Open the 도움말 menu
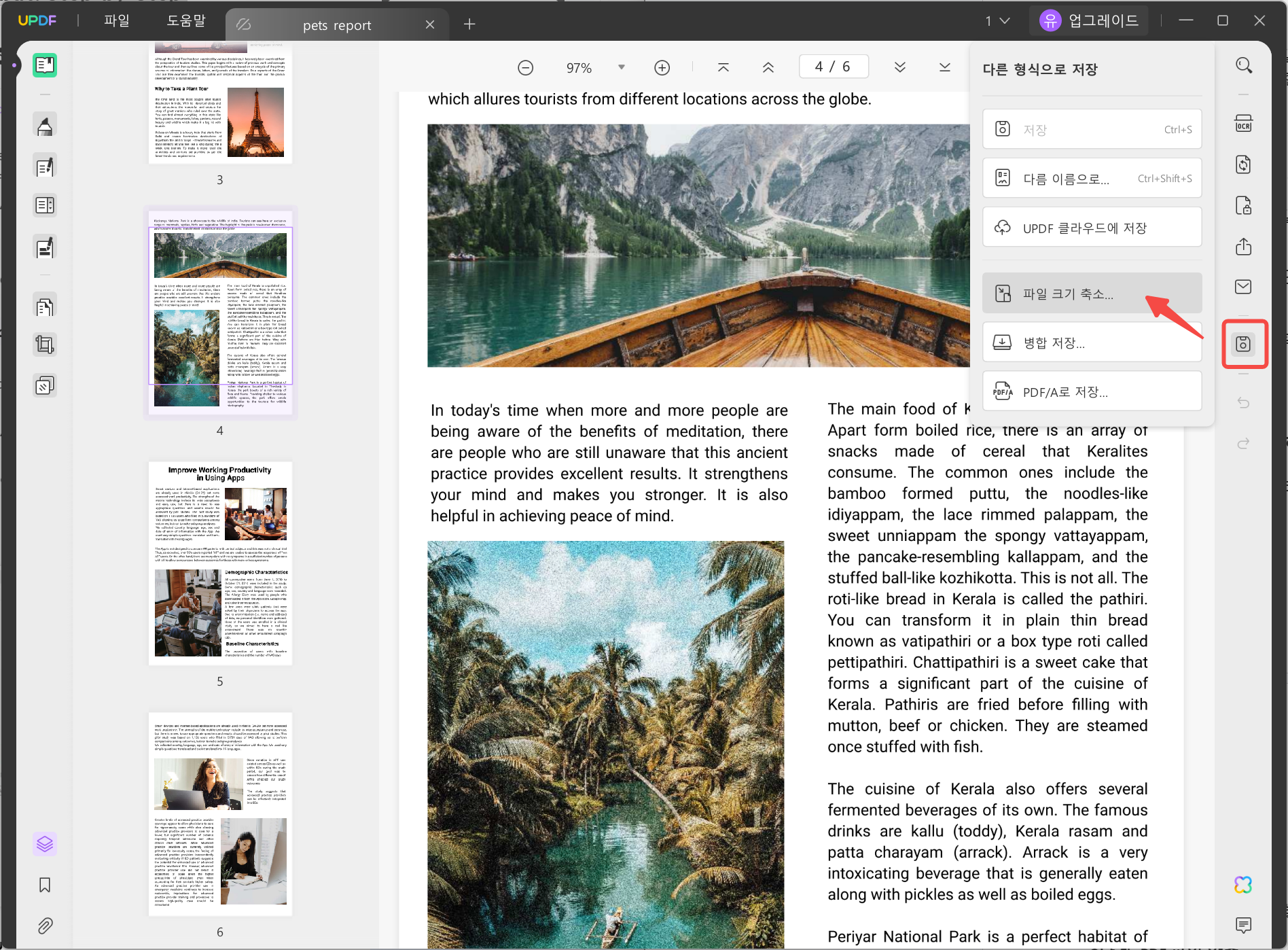This screenshot has height=950, width=1288. point(186,20)
